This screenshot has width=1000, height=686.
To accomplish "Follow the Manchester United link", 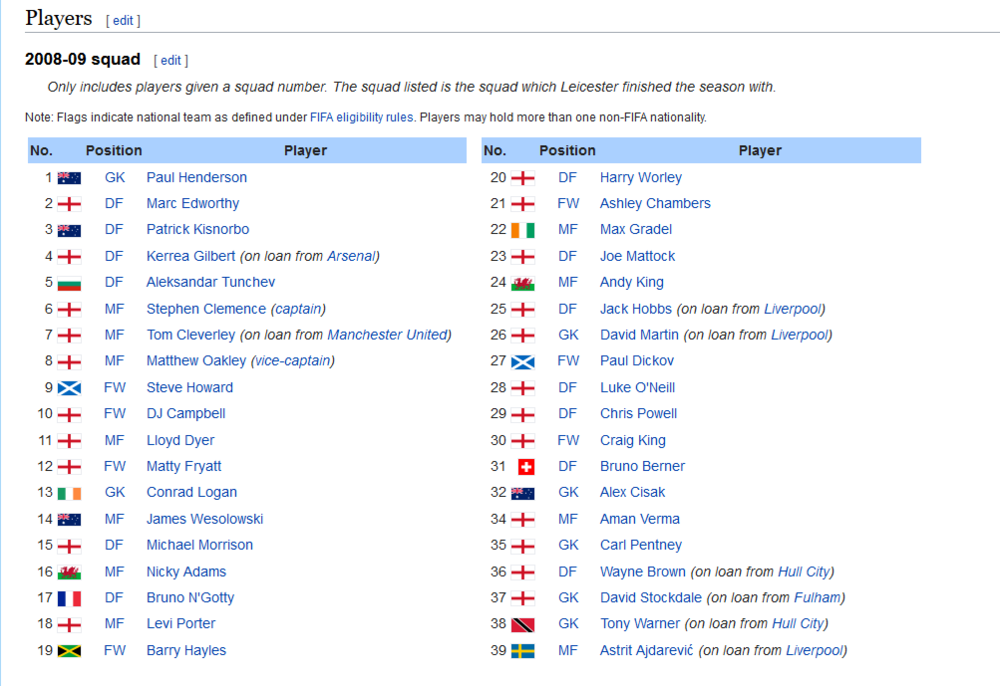I will click(387, 335).
